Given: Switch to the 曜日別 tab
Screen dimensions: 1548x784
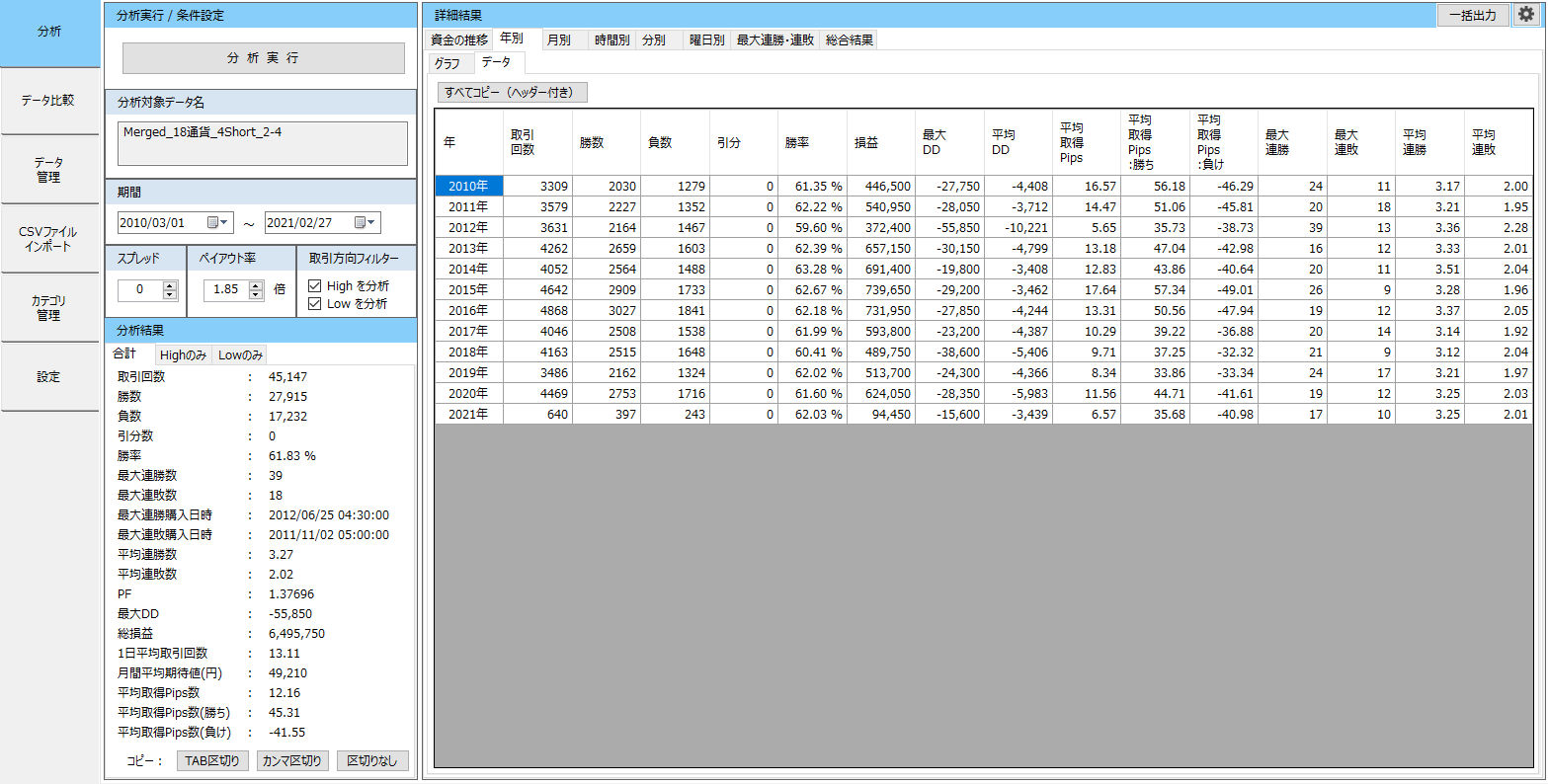Looking at the screenshot, I should click(706, 40).
